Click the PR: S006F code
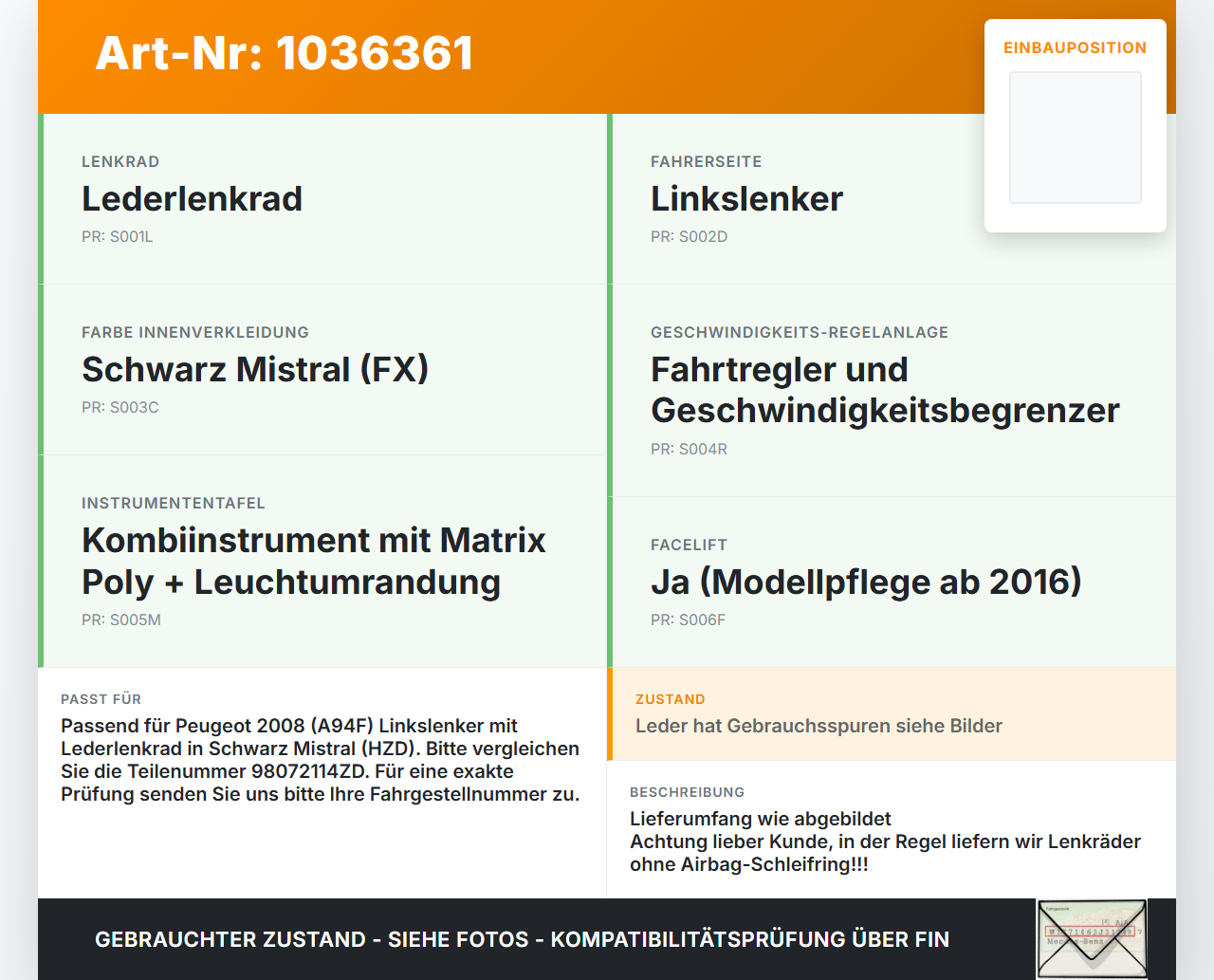This screenshot has width=1214, height=980. coord(689,620)
